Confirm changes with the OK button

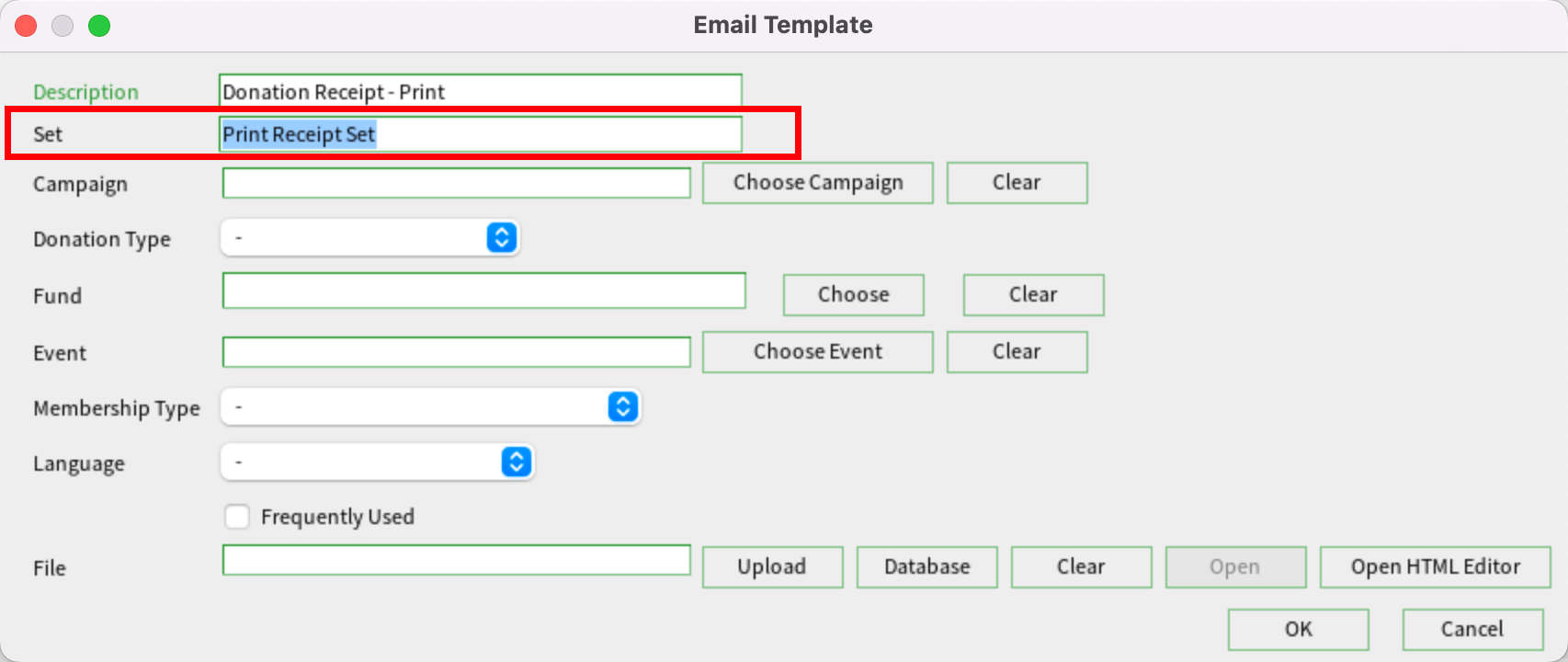[1297, 629]
